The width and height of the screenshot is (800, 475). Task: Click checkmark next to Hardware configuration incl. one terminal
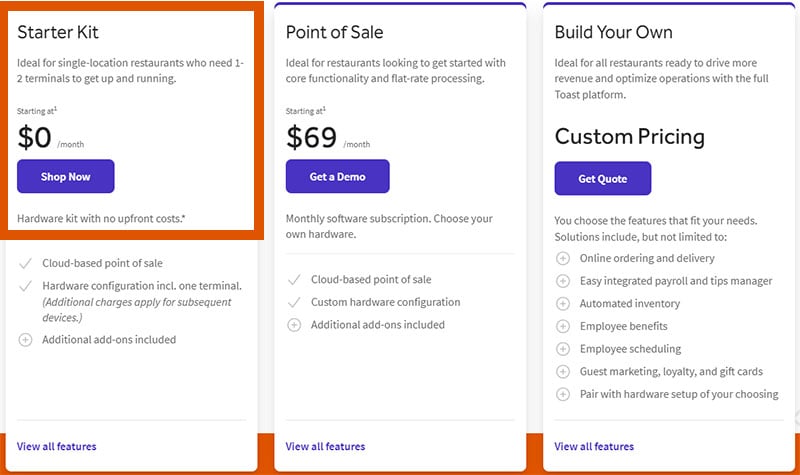pos(25,286)
